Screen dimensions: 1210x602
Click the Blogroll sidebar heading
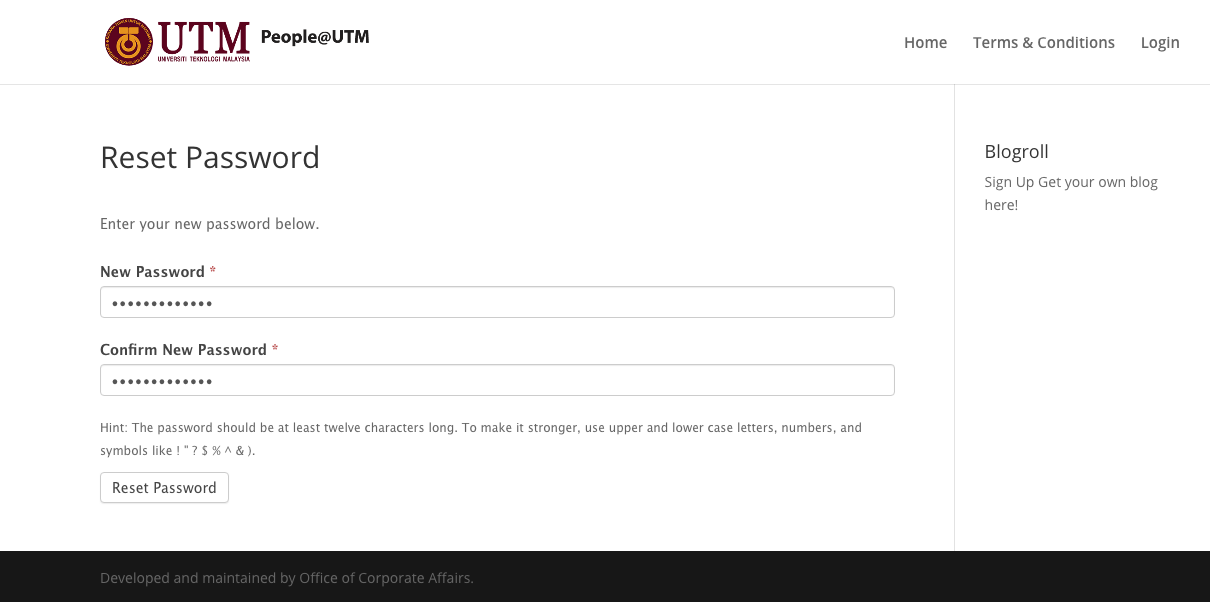1016,151
